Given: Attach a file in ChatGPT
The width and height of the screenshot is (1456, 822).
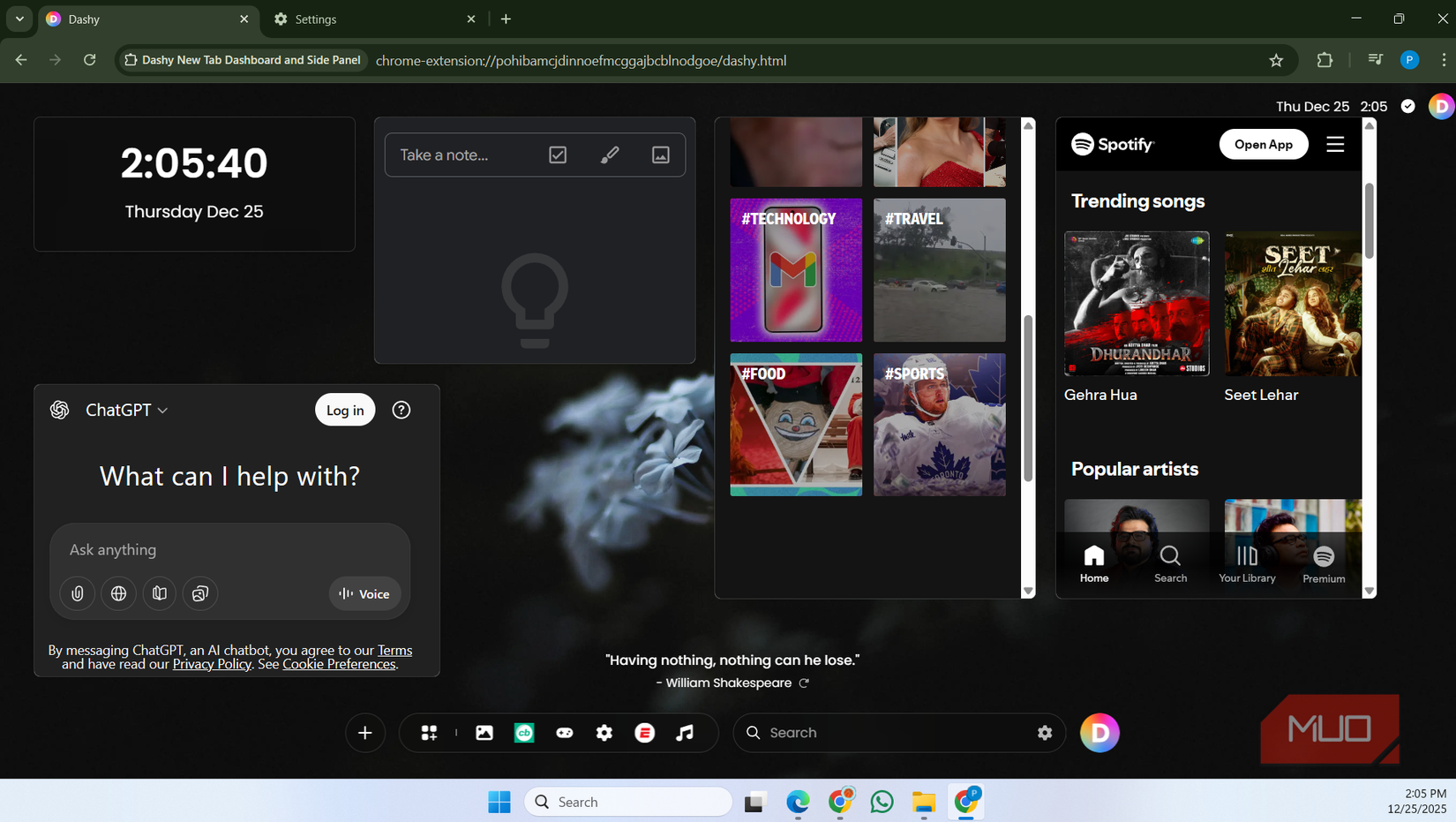Looking at the screenshot, I should click(x=77, y=593).
